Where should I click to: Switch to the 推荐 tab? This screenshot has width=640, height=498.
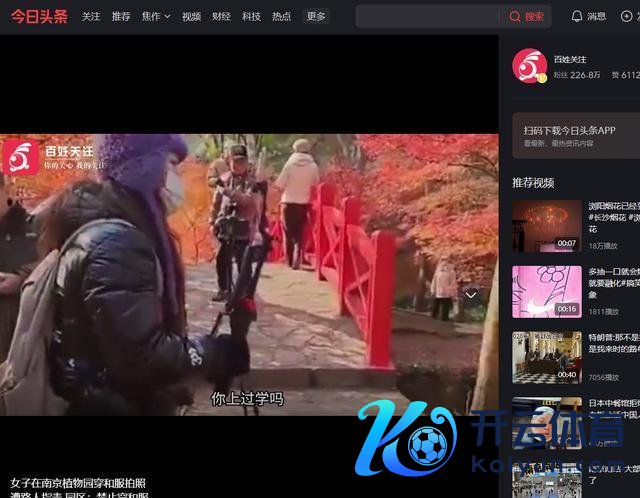point(121,17)
